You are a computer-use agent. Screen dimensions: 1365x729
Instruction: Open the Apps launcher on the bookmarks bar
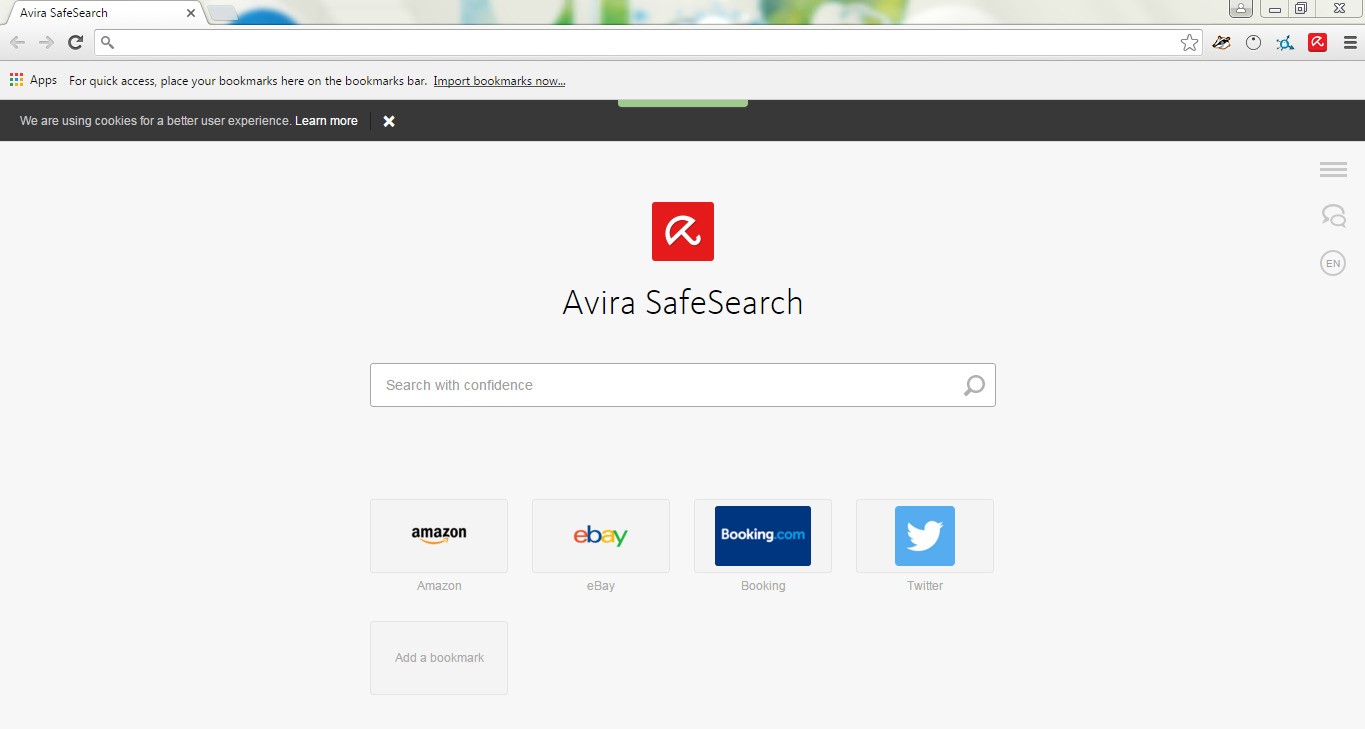click(15, 80)
